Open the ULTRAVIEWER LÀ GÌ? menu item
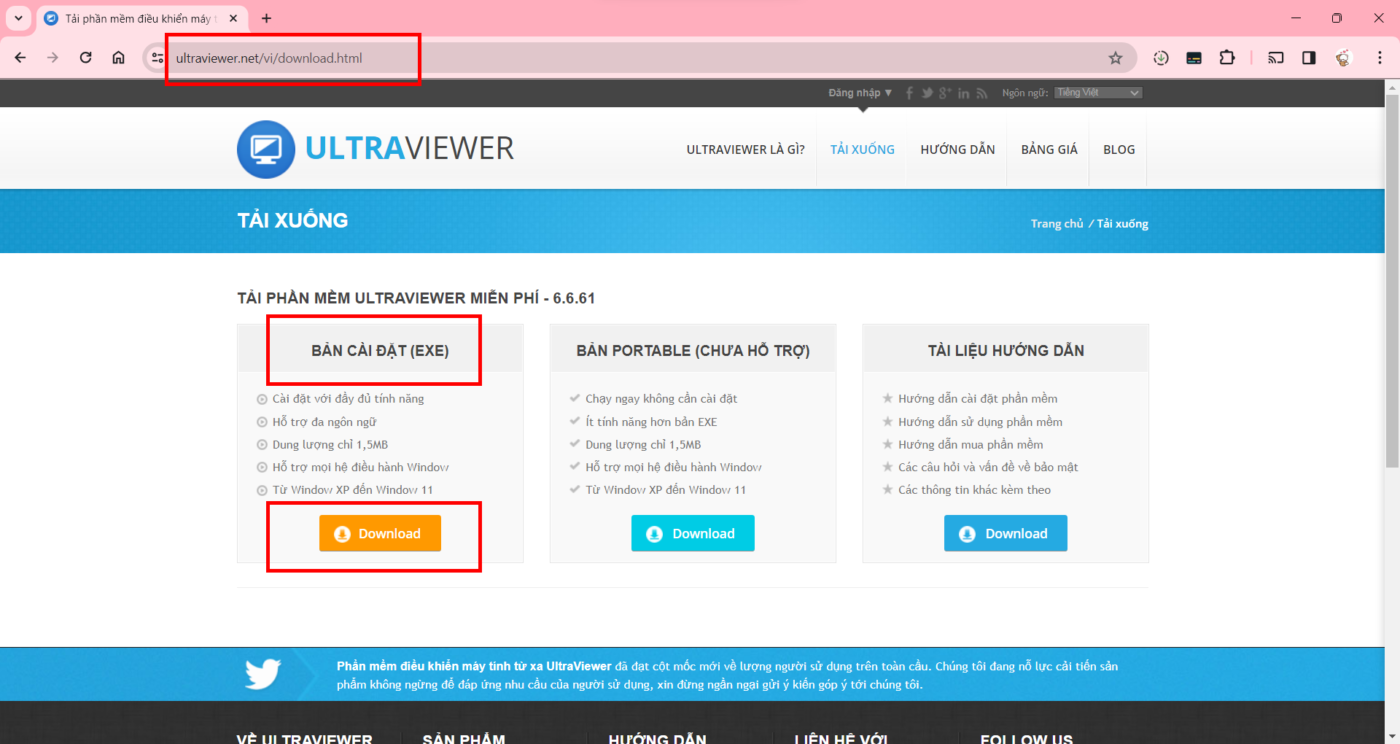1400x744 pixels. (x=745, y=150)
